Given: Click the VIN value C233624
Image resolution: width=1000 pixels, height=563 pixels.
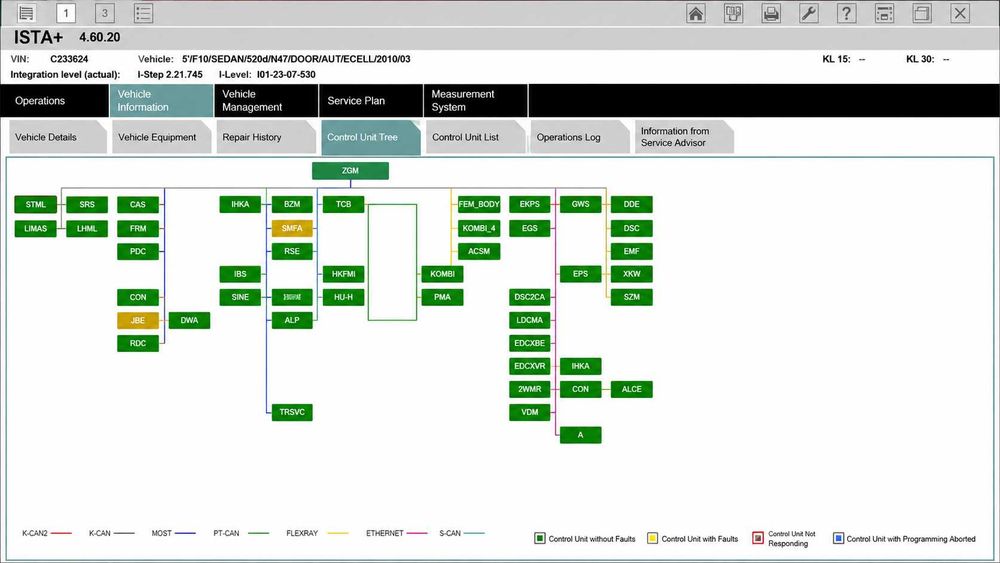Looking at the screenshot, I should click(x=69, y=59).
